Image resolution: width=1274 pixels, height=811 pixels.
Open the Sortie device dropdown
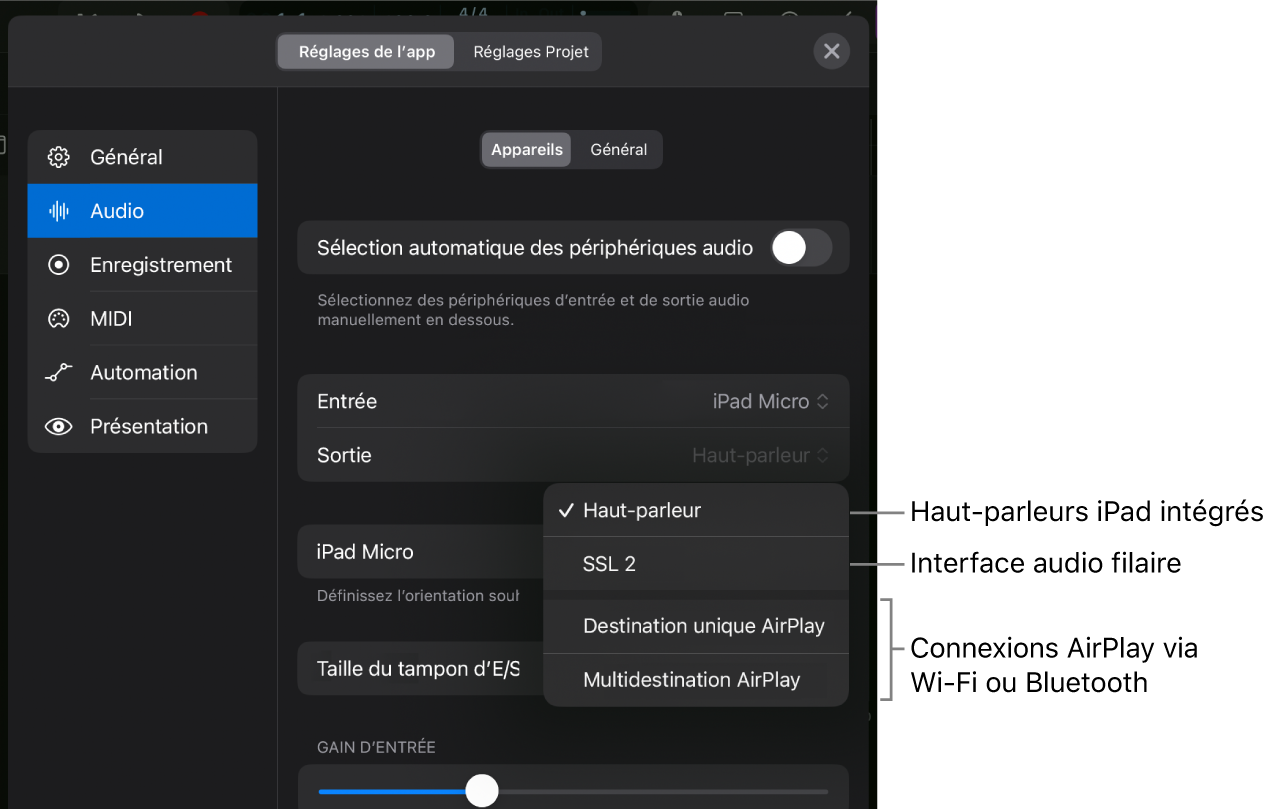761,455
